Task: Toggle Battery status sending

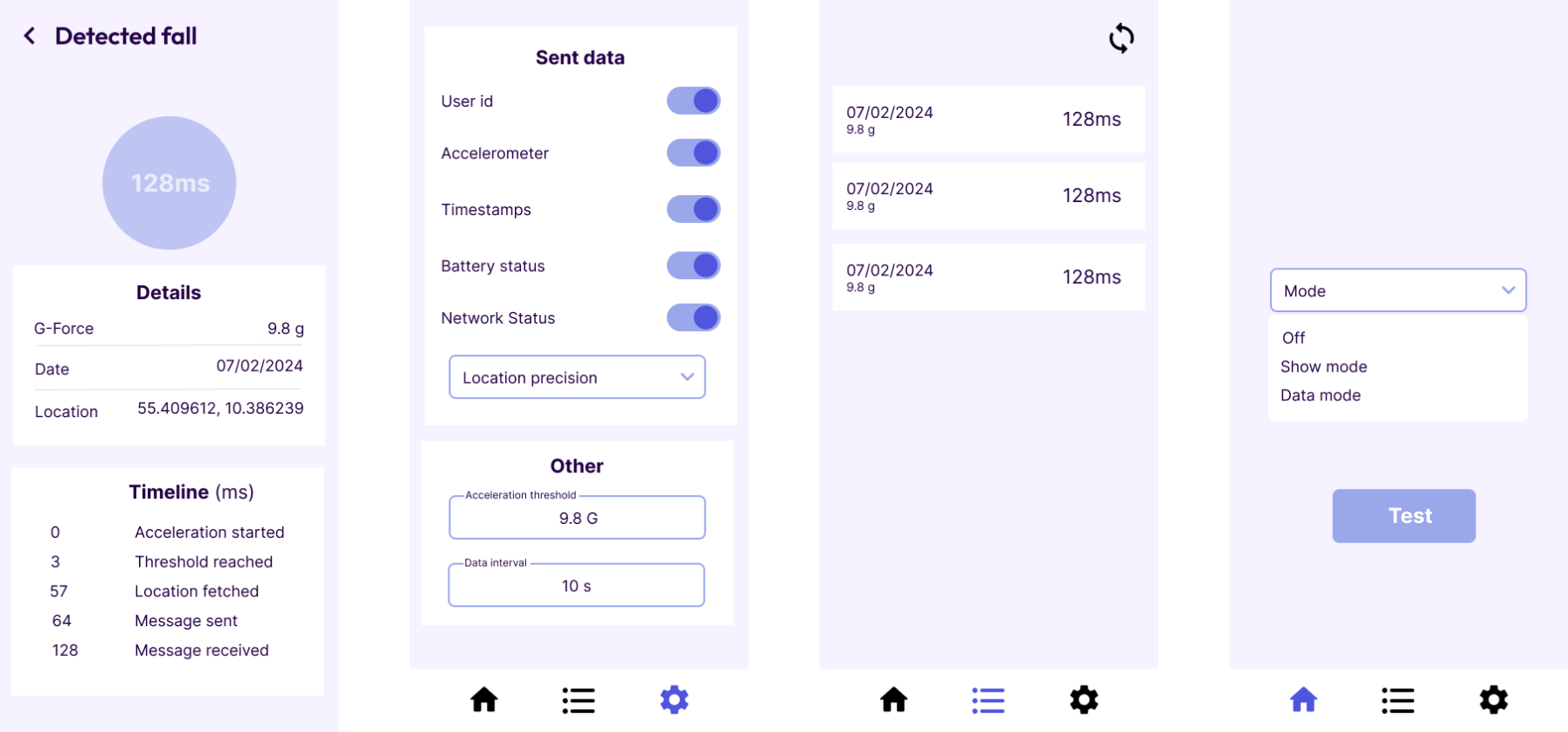Action: pyautogui.click(x=693, y=265)
